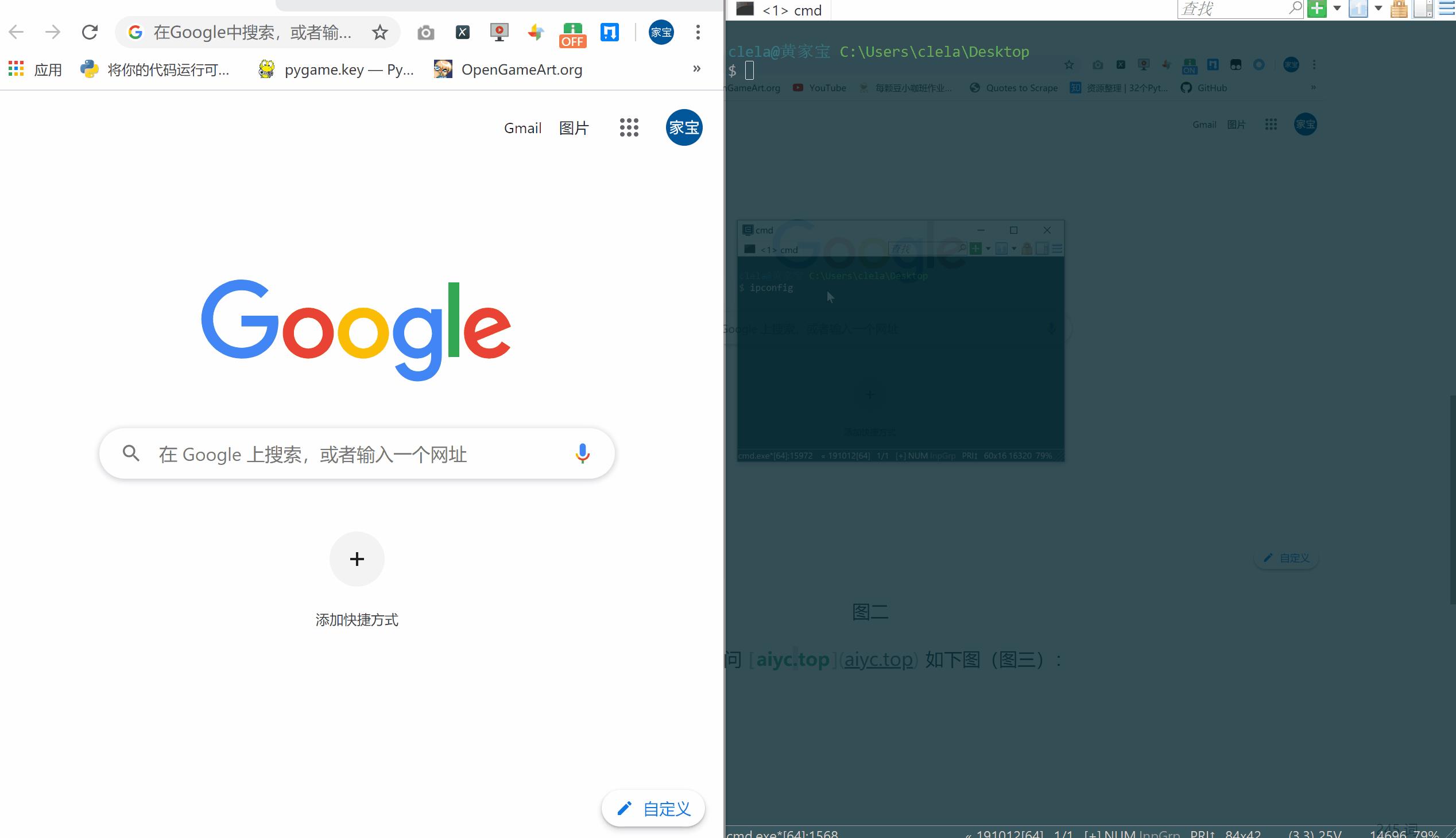Image resolution: width=1456 pixels, height=838 pixels.
Task: Click the Google logo
Action: click(356, 331)
